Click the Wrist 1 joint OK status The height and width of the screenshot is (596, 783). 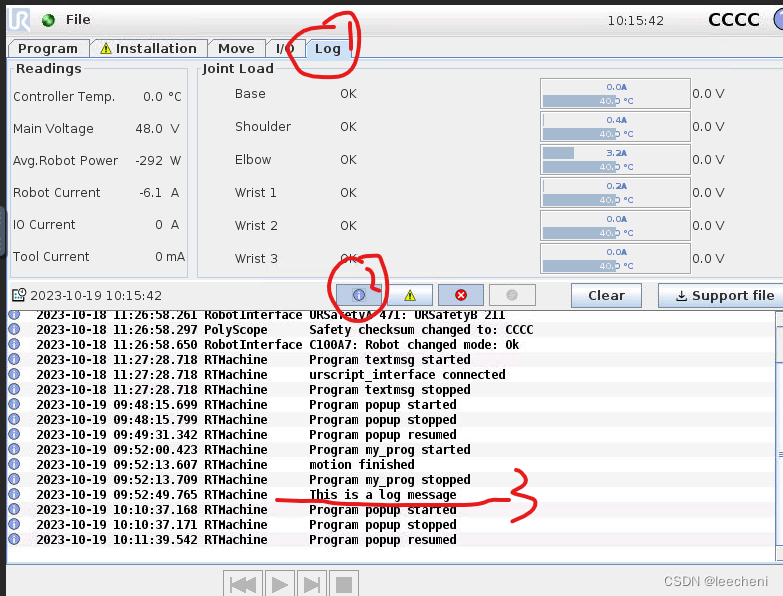(349, 193)
